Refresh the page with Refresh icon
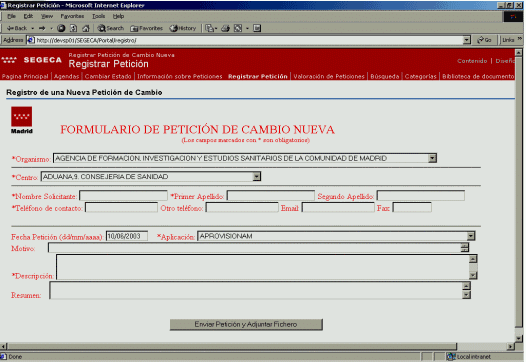Screen dimensions: 526x362 click(x=73, y=28)
